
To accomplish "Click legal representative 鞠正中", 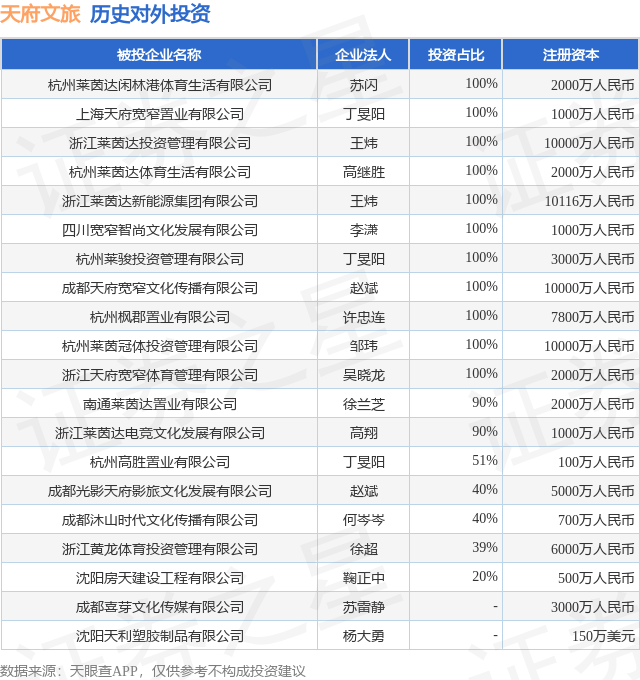I will pyautogui.click(x=363, y=579).
